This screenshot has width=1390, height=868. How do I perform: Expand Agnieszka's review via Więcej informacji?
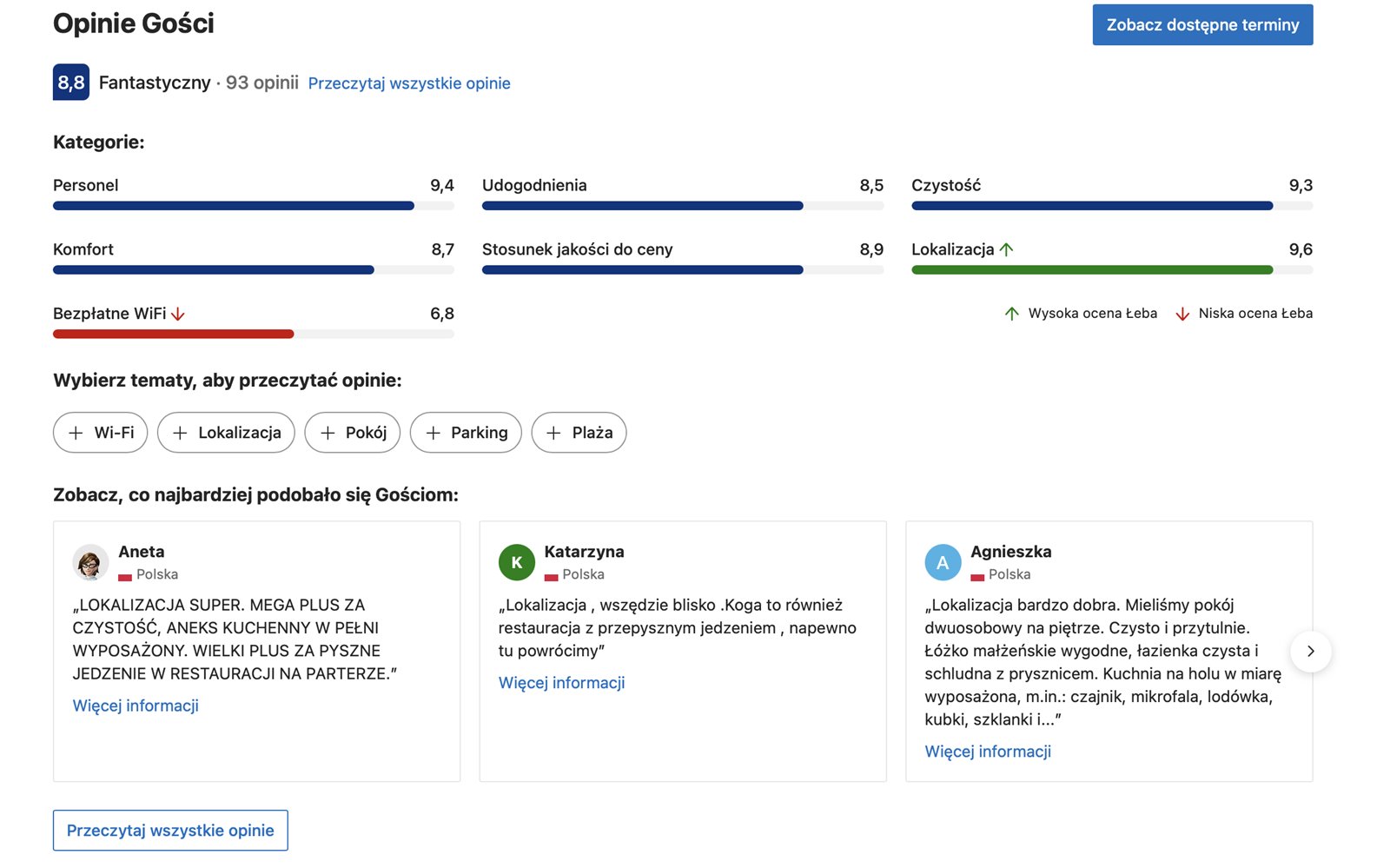click(988, 752)
